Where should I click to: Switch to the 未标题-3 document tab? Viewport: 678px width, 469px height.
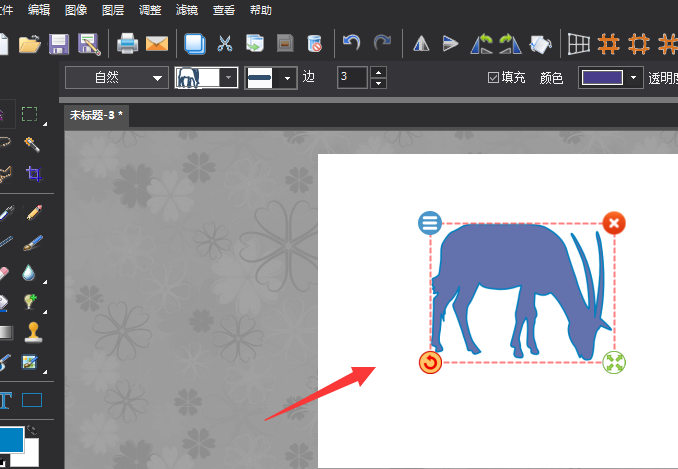(96, 115)
